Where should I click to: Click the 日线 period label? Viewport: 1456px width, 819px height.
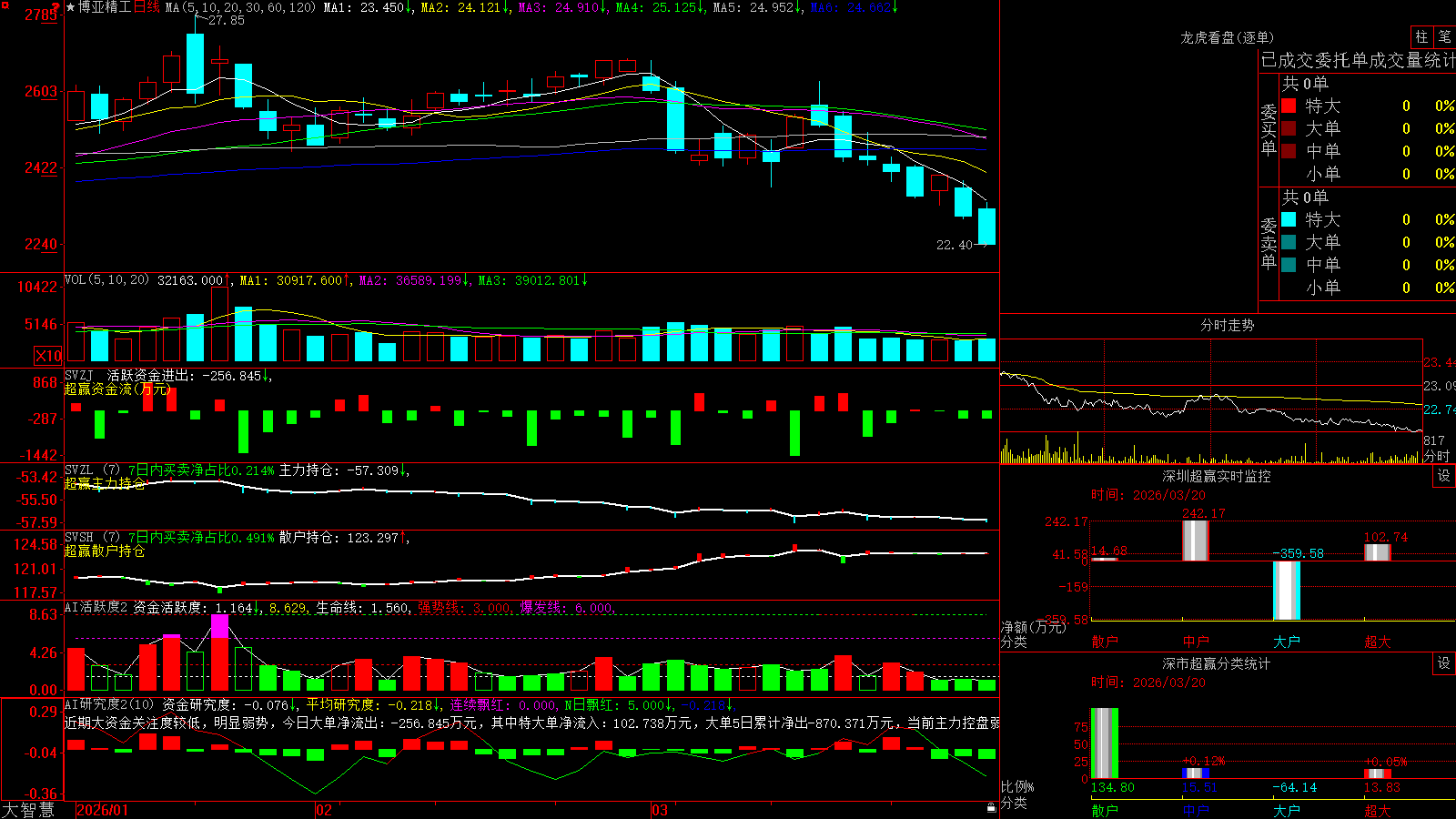[147, 7]
